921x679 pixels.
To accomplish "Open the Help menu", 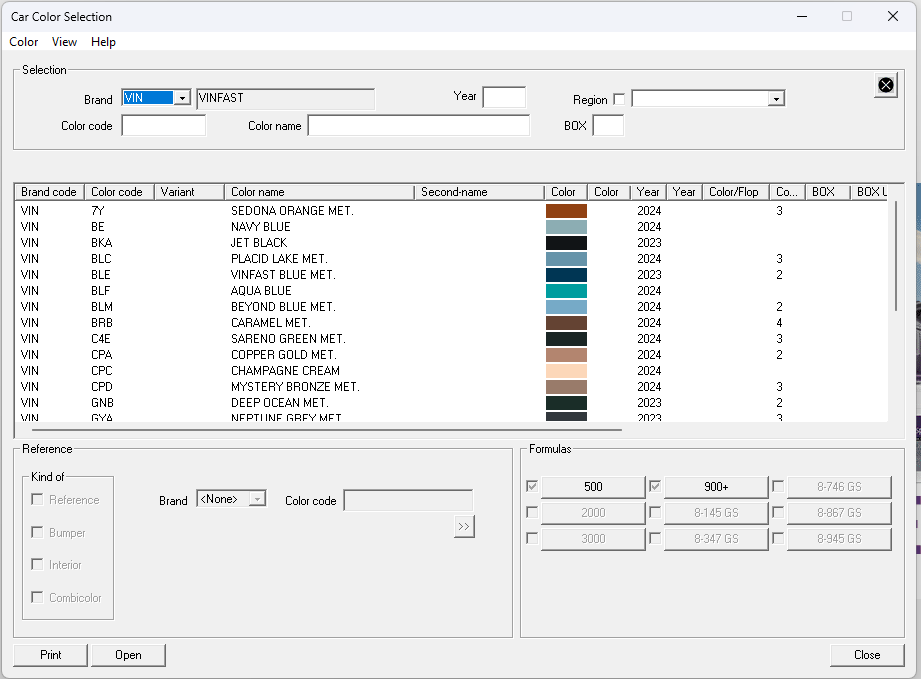I will tap(103, 42).
